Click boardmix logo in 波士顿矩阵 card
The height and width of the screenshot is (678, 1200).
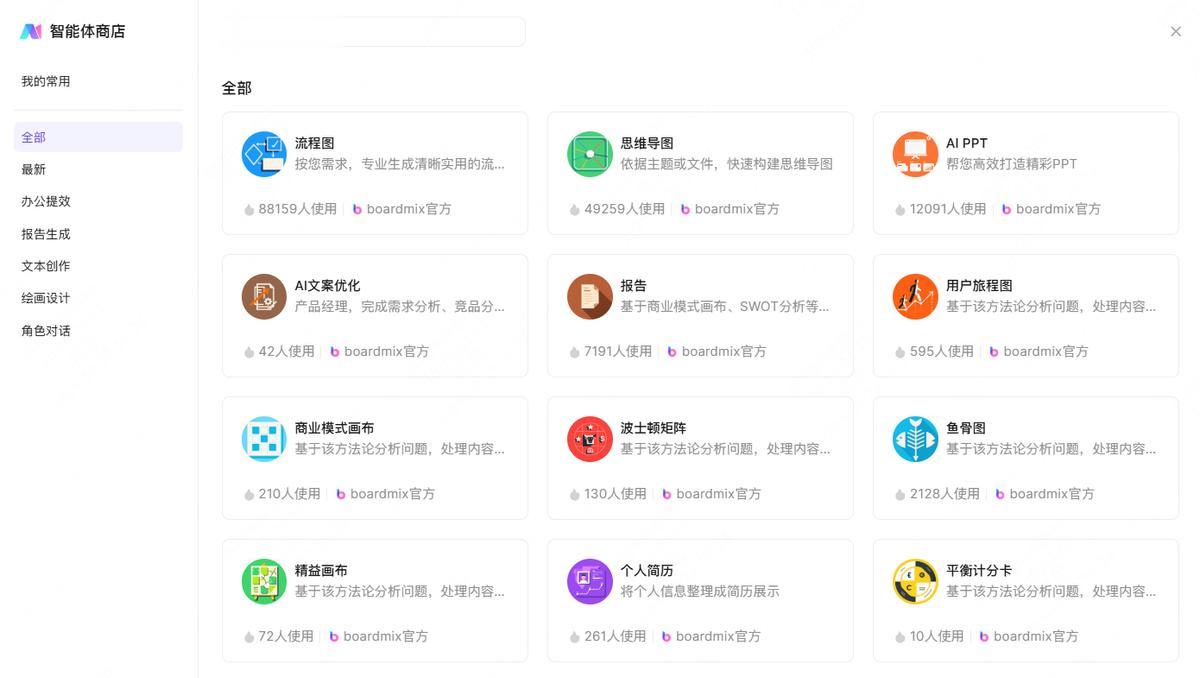(x=667, y=494)
